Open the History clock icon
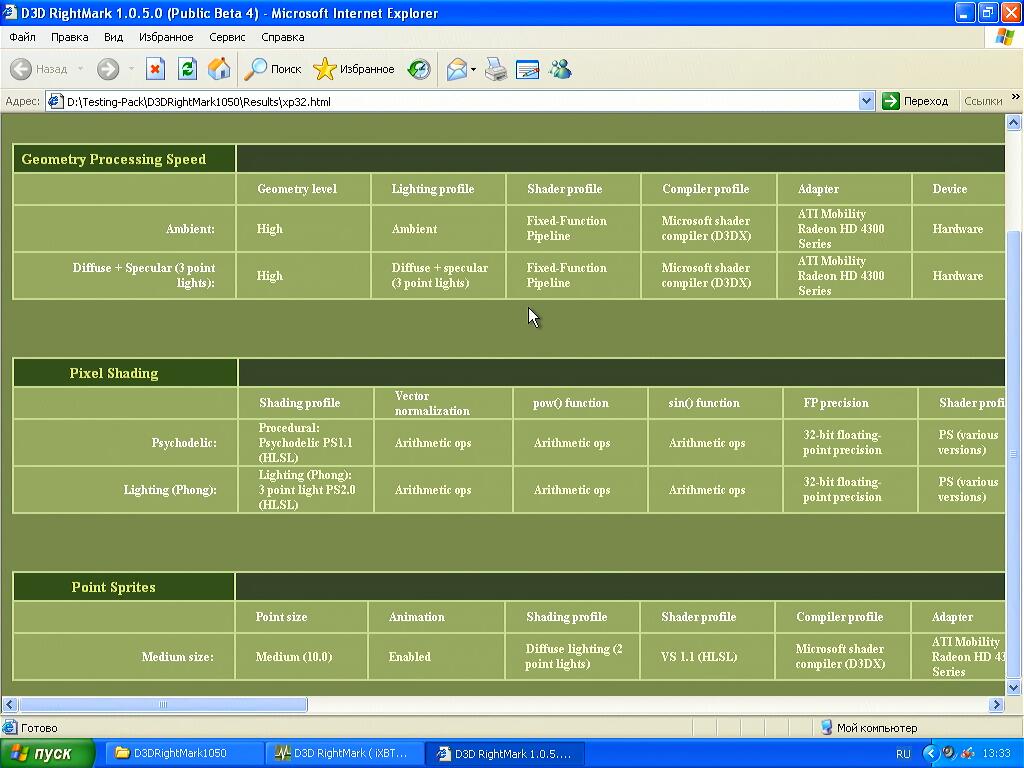Image resolution: width=1024 pixels, height=768 pixels. 419,69
